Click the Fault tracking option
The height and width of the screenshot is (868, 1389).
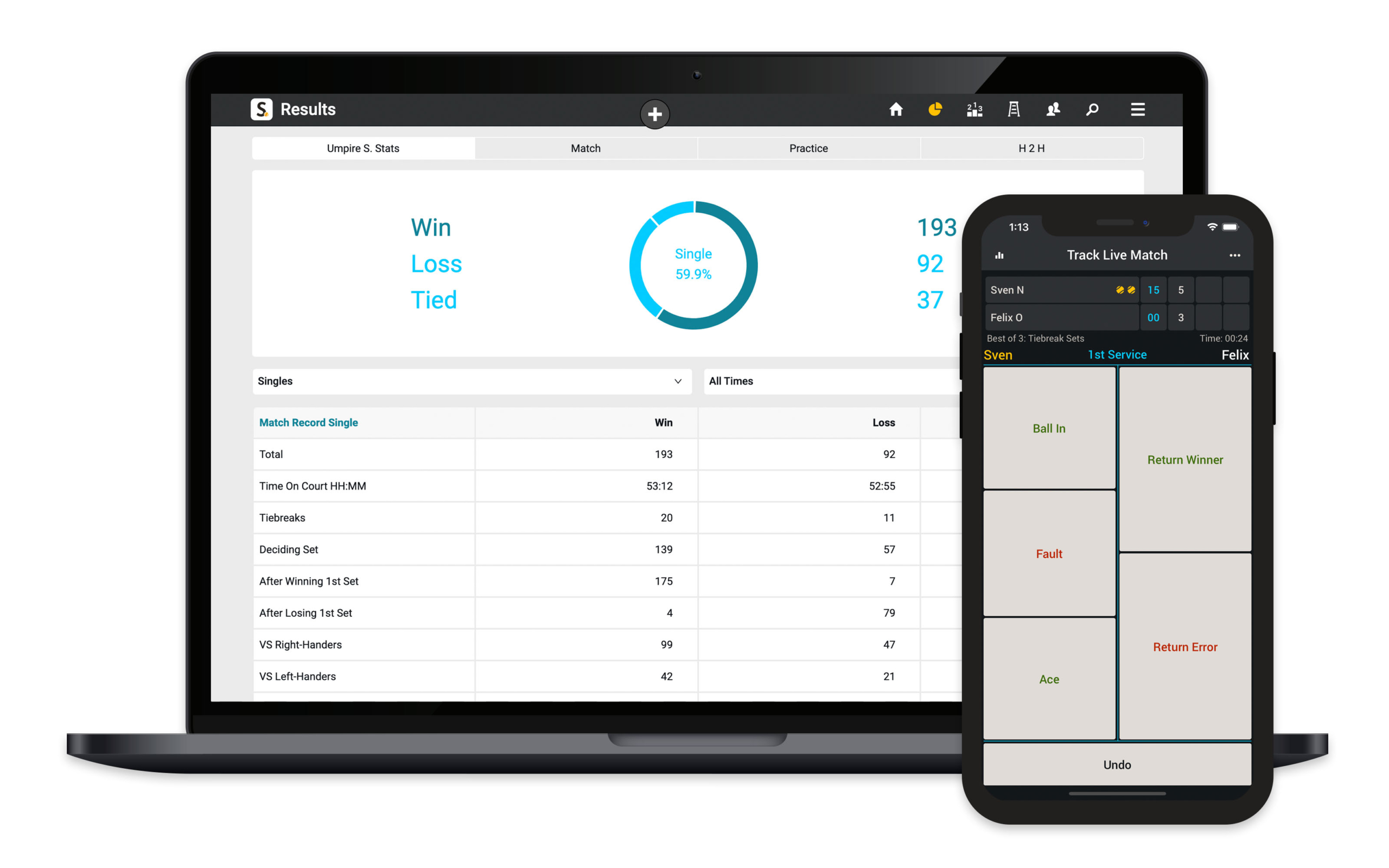point(1050,554)
